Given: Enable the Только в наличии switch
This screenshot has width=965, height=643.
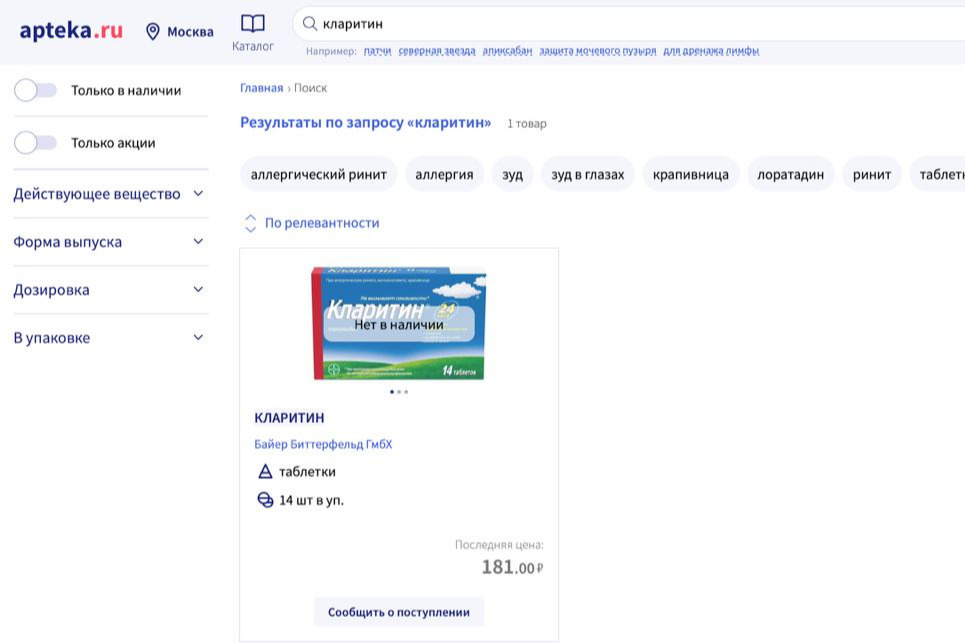Looking at the screenshot, I should tap(35, 90).
